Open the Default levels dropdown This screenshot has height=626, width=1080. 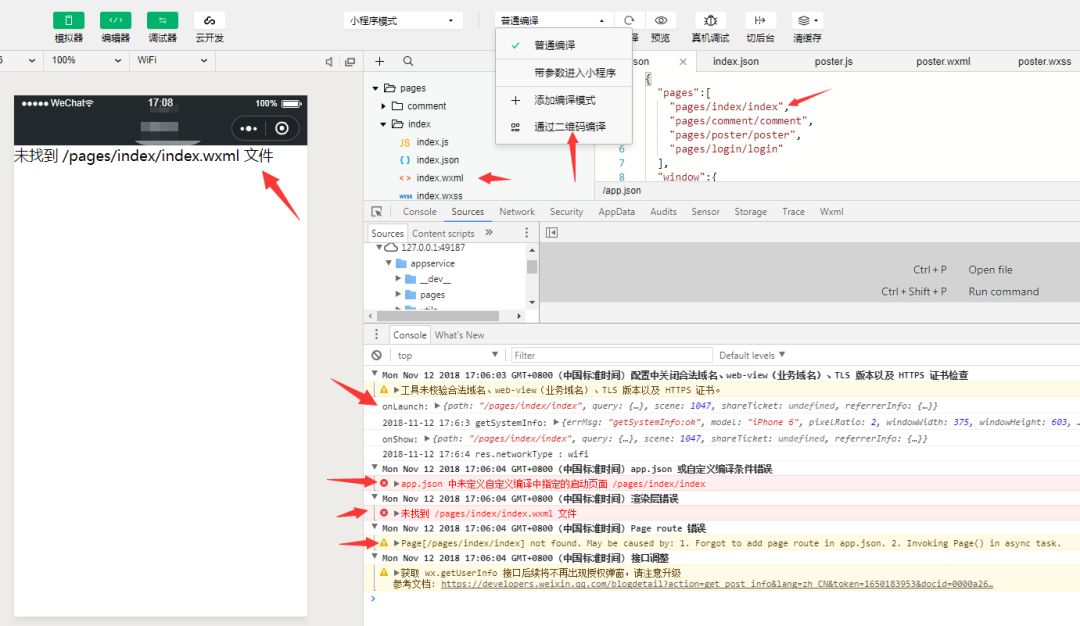[751, 355]
